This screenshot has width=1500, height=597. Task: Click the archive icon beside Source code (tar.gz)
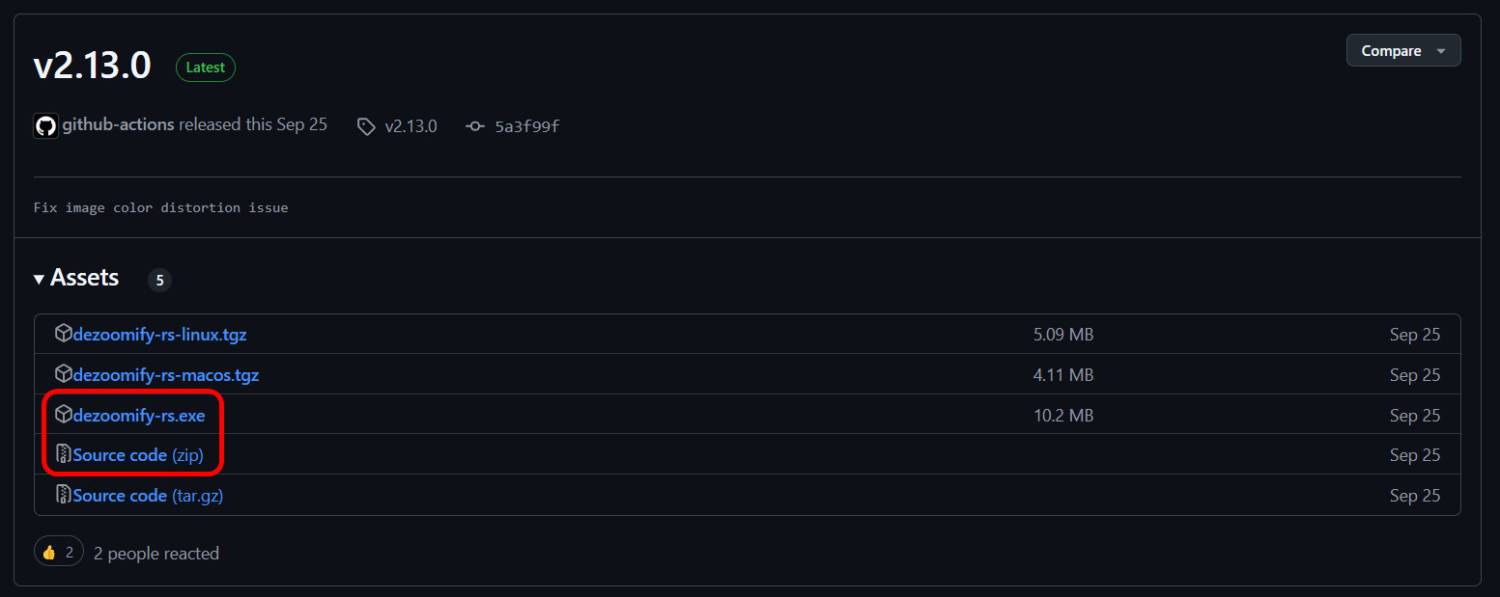[x=63, y=494]
